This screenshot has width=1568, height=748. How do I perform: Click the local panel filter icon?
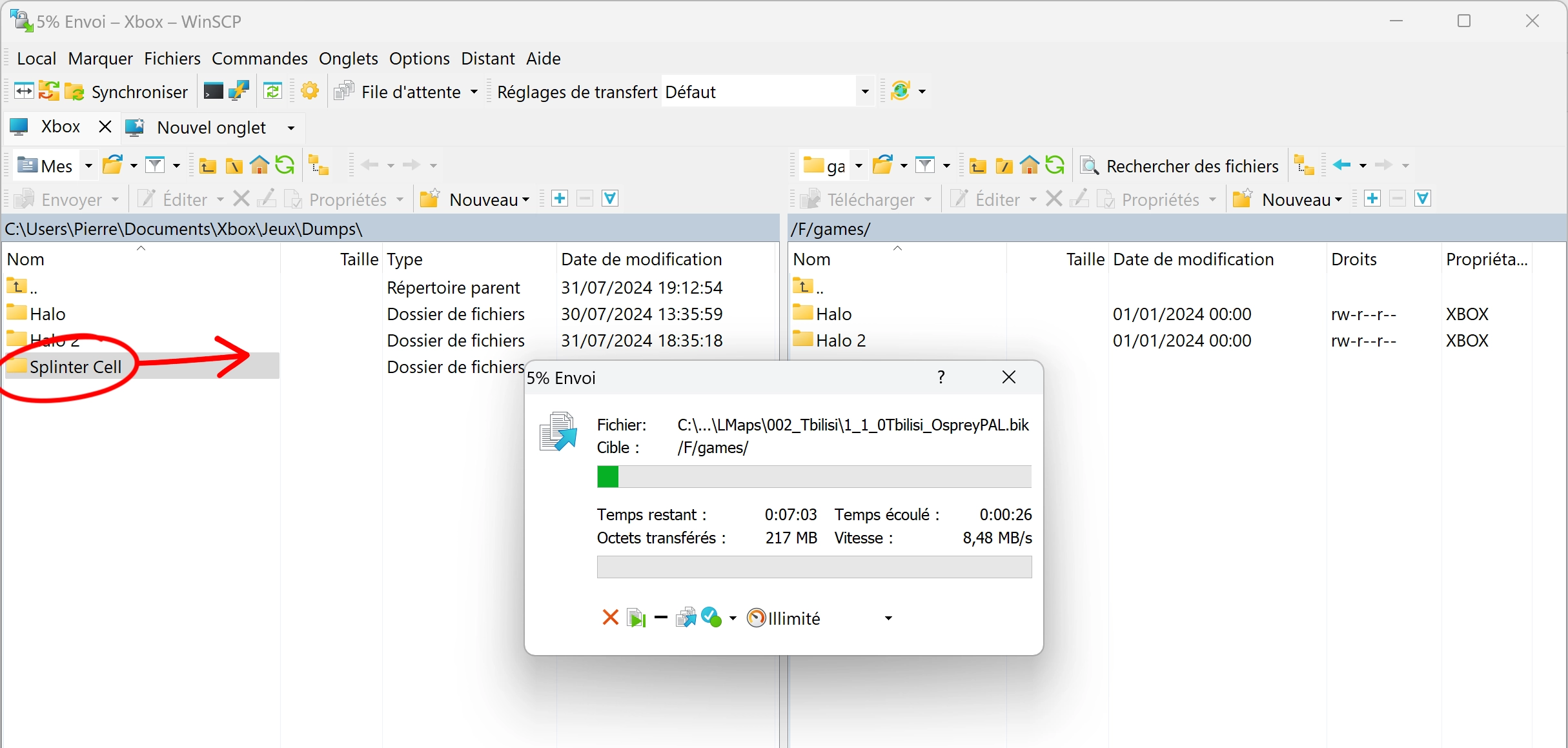click(x=155, y=165)
